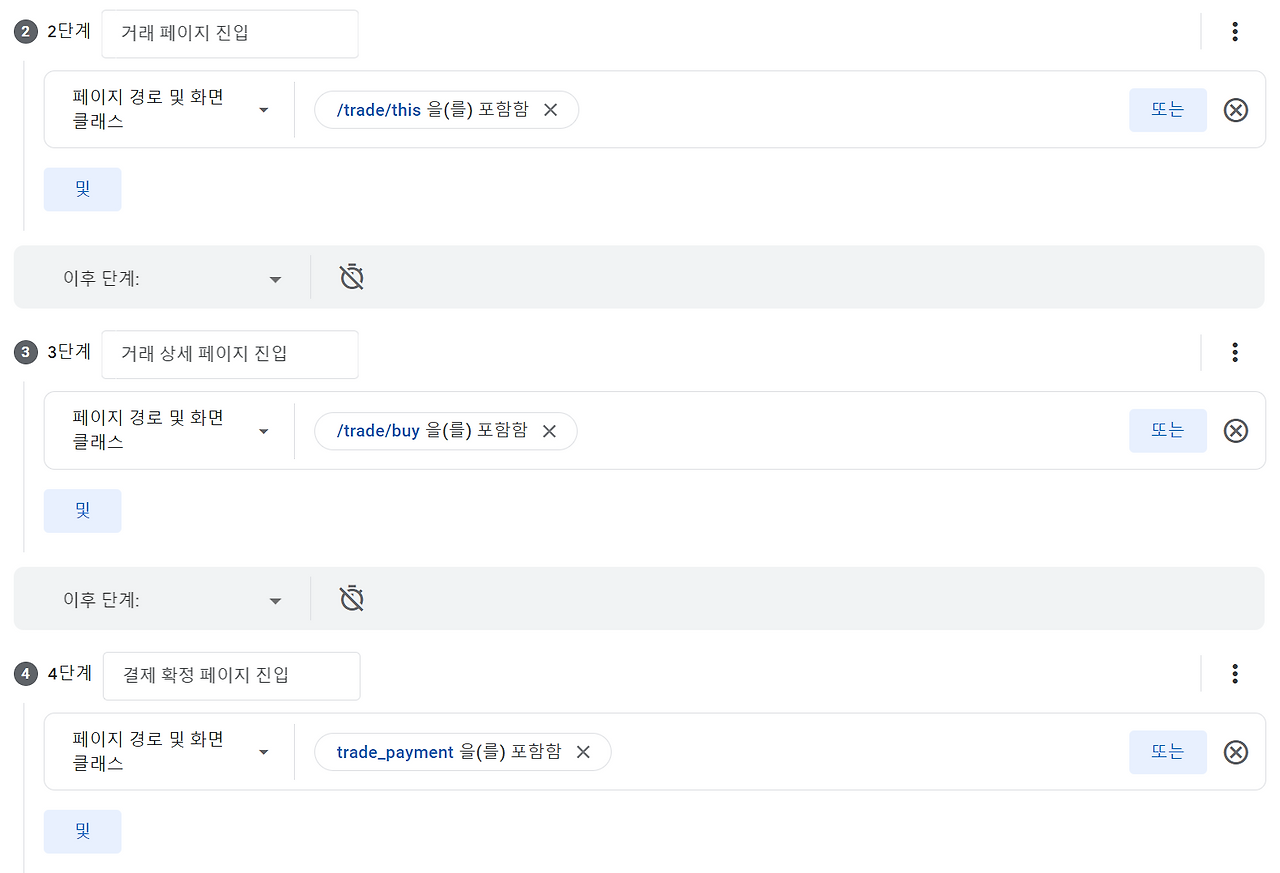1280x873 pixels.
Task: Click the timer icon after step 2
Action: tap(351, 278)
